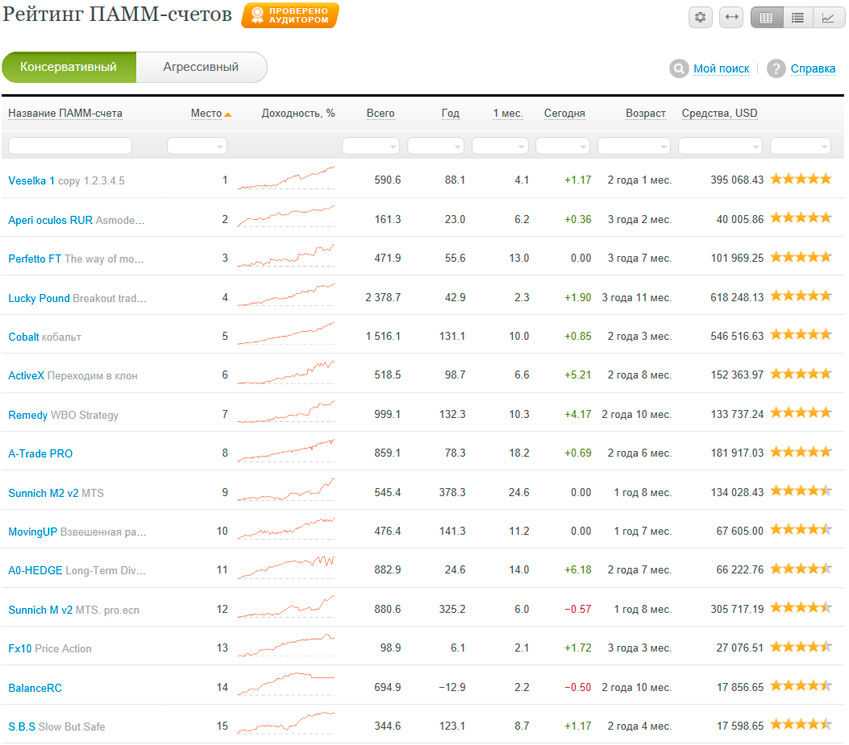This screenshot has height=745, width=849.
Task: Open the Место filter dropdown
Action: point(197,146)
